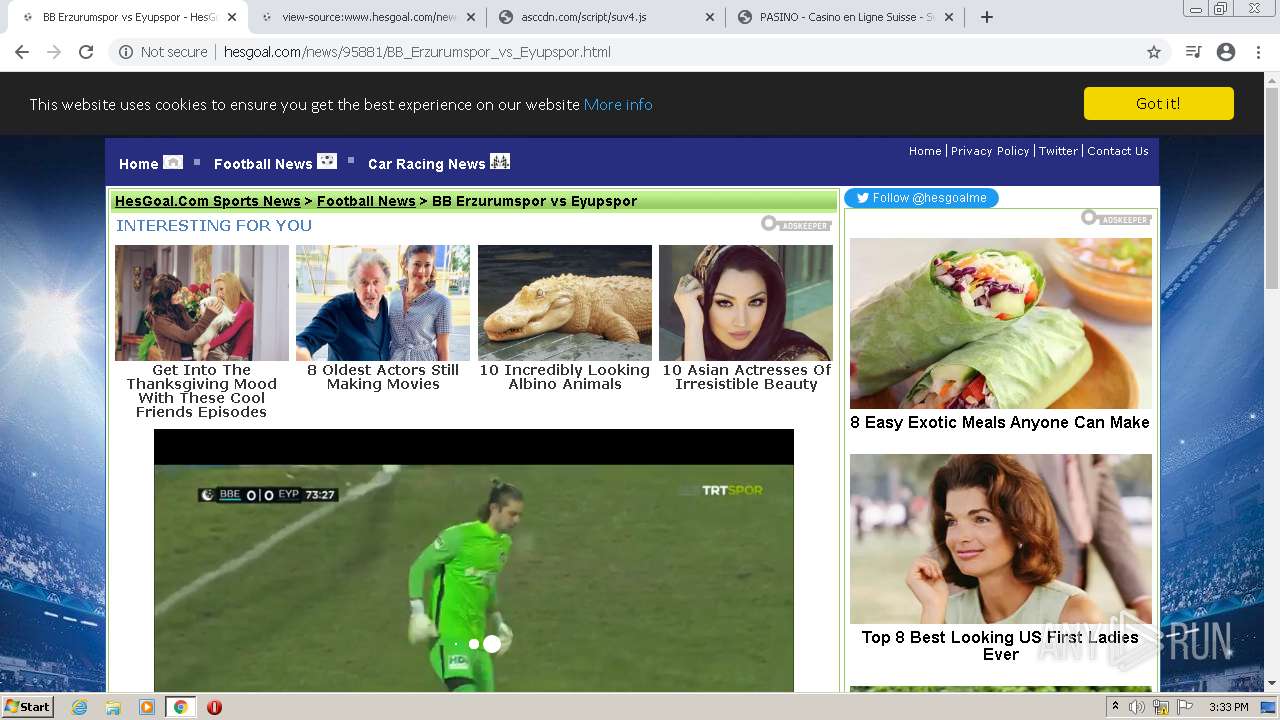Click the football icon beside Football News

pyautogui.click(x=327, y=161)
